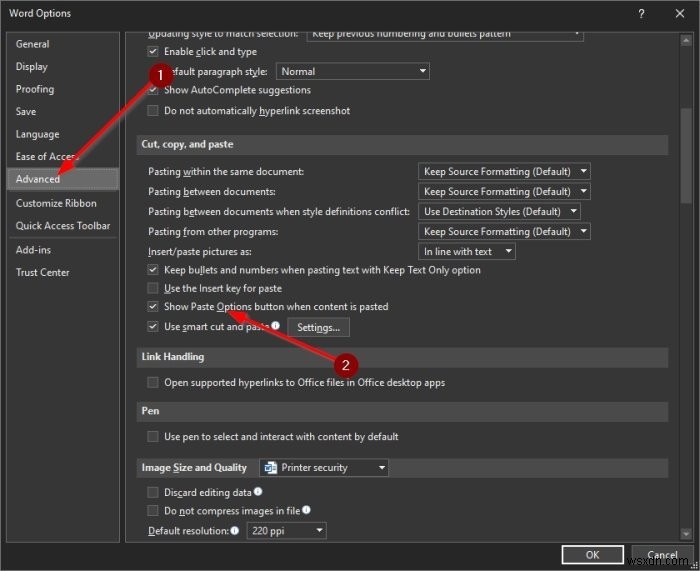Enable Discard editing data checkbox

[153, 492]
